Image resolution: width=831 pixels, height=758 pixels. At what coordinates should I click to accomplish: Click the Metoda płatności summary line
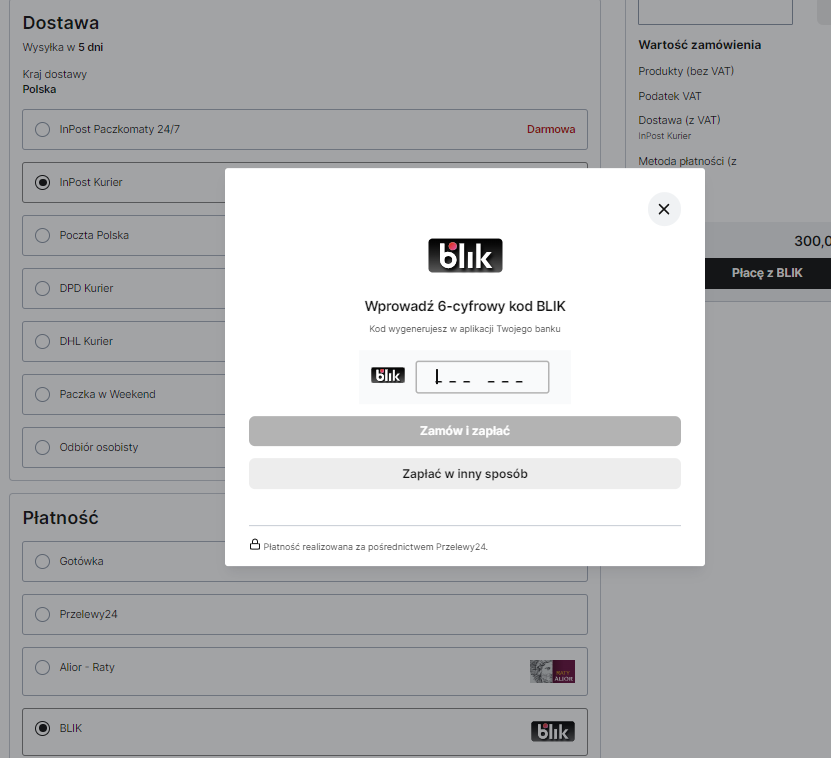click(687, 161)
